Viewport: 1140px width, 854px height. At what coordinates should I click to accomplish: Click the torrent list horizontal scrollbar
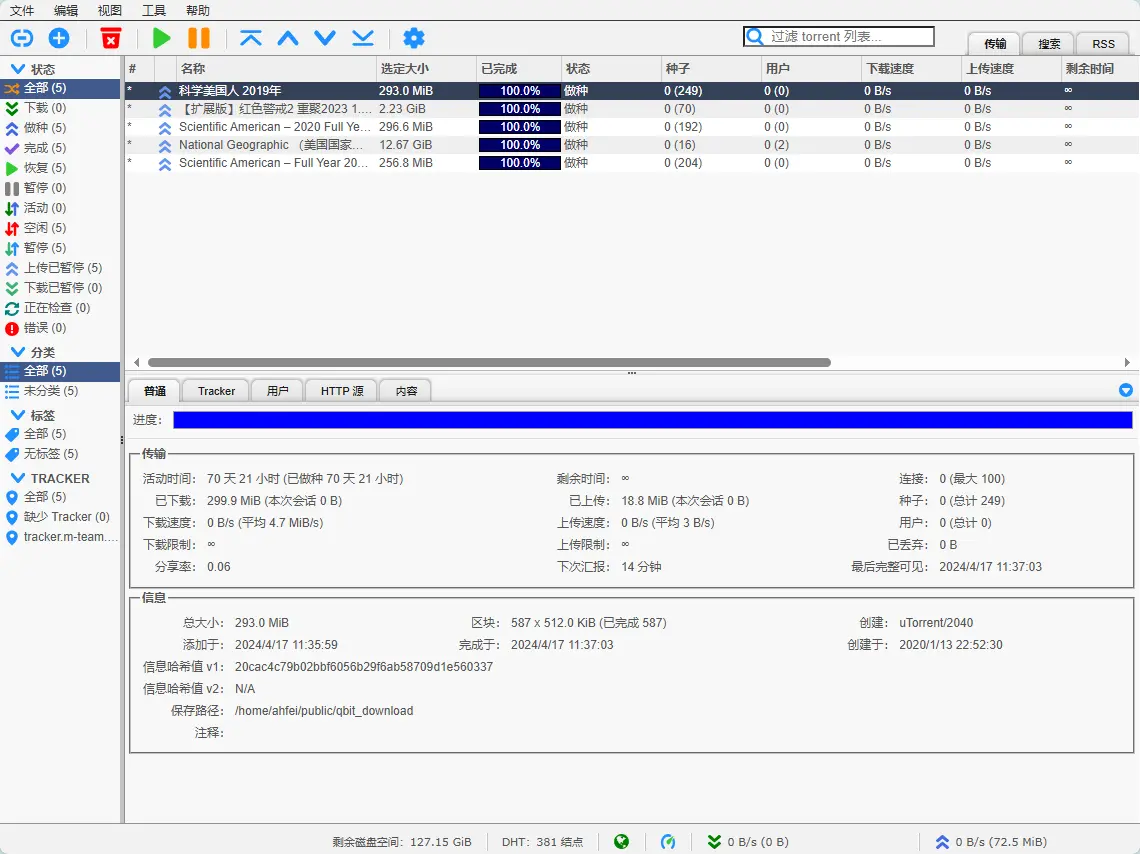click(489, 363)
